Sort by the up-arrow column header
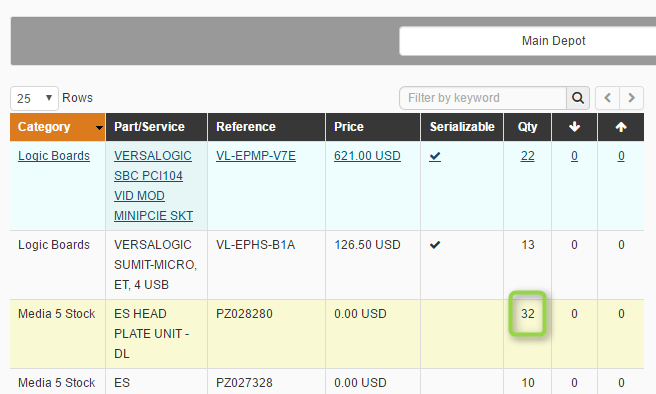 621,127
